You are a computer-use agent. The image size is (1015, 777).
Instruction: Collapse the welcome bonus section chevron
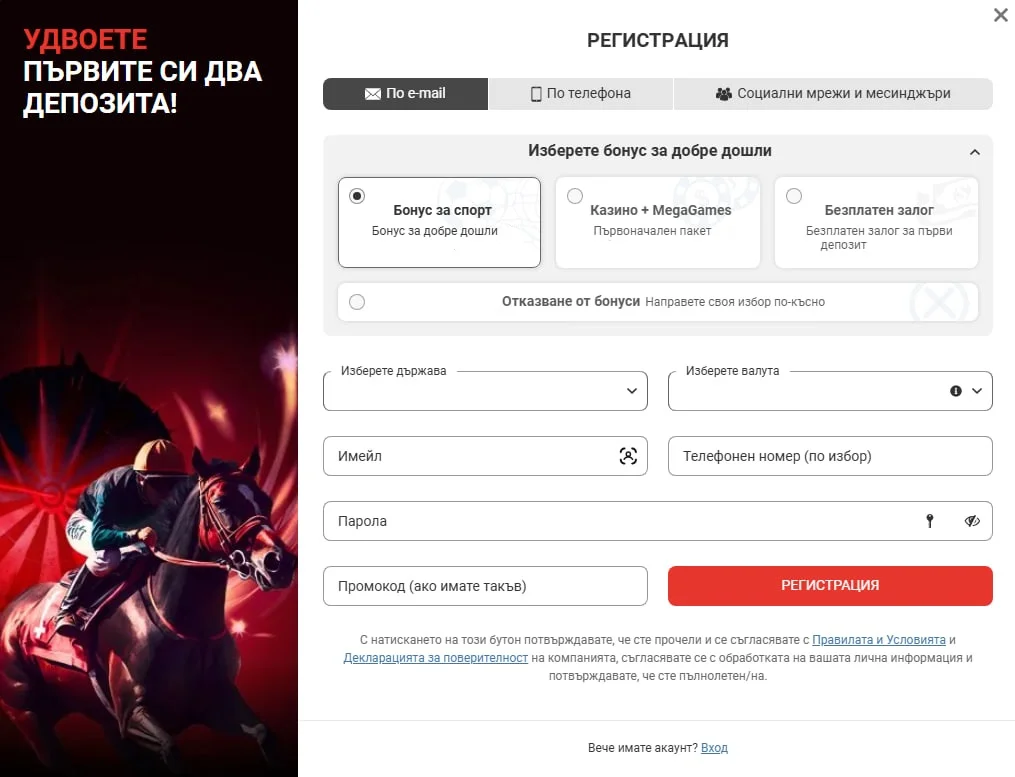coord(975,152)
